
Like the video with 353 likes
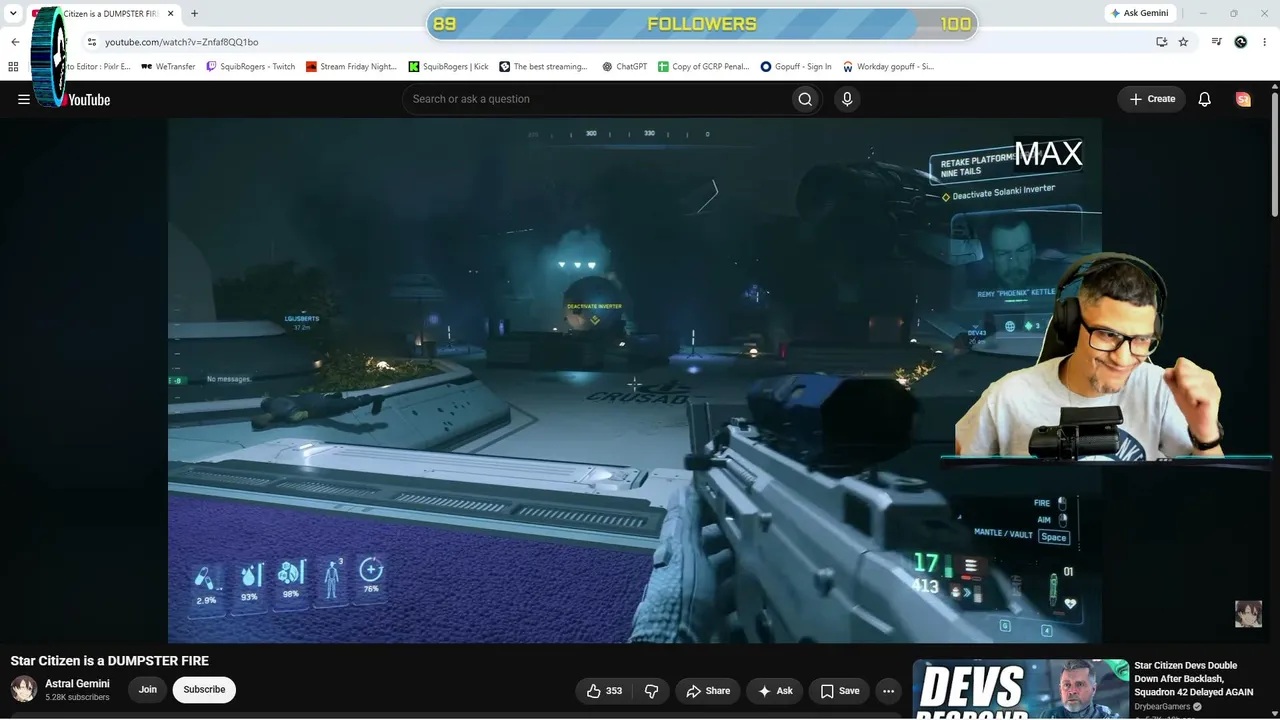[604, 691]
